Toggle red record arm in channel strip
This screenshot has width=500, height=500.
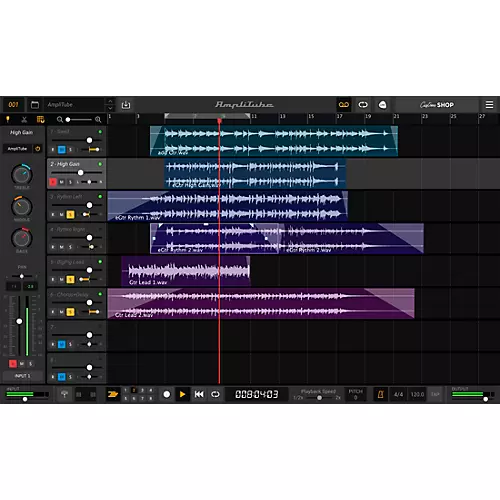pos(13,364)
